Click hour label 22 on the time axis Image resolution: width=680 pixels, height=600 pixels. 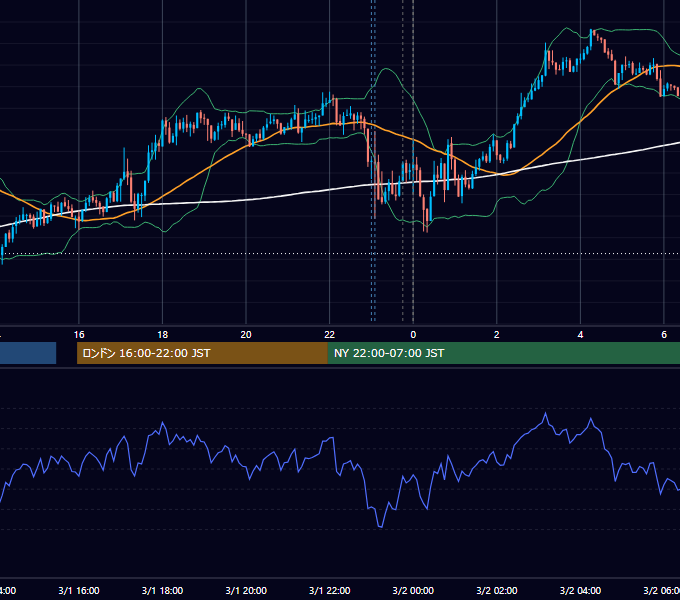tap(330, 335)
